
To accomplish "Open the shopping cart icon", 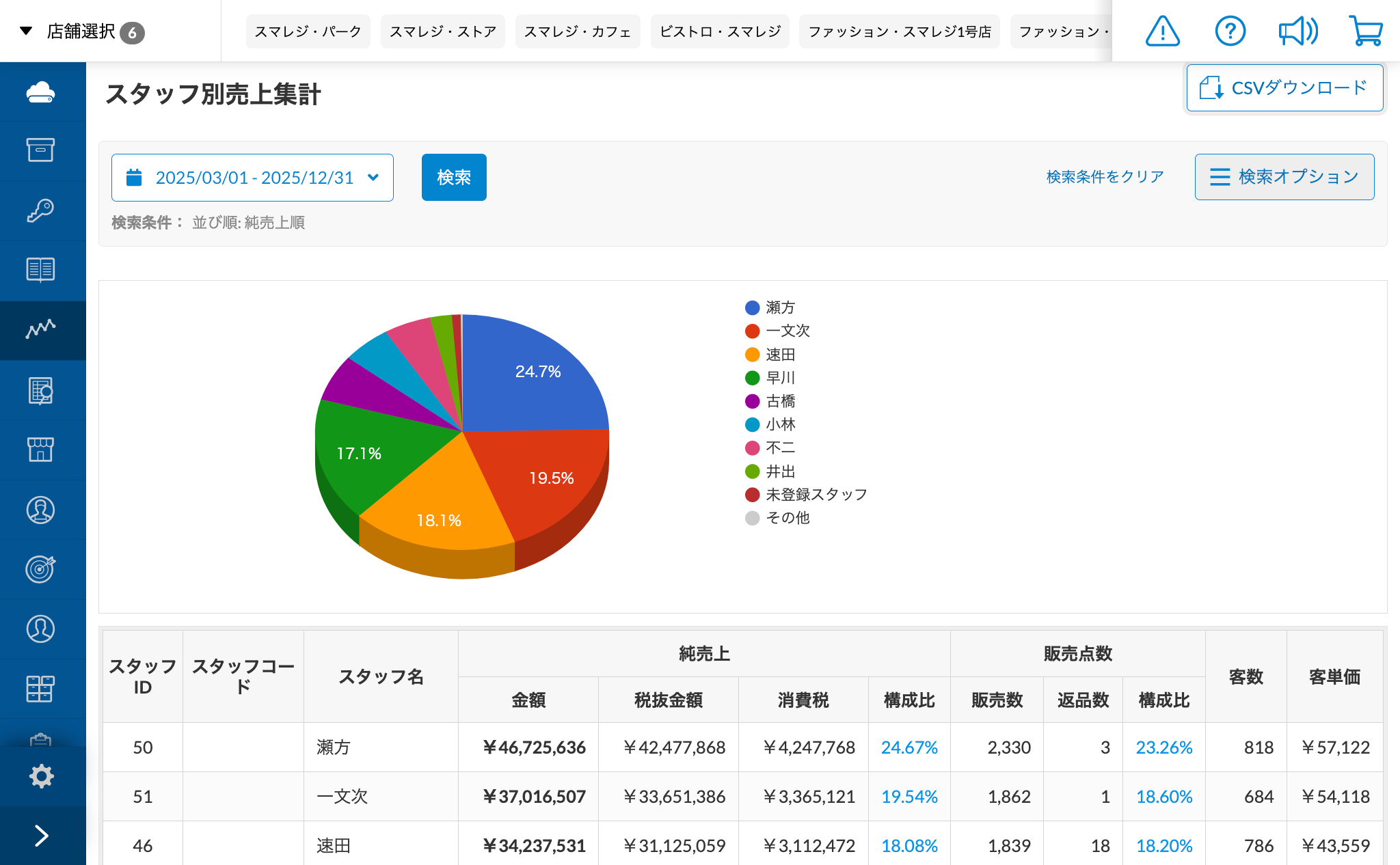I will pyautogui.click(x=1365, y=31).
